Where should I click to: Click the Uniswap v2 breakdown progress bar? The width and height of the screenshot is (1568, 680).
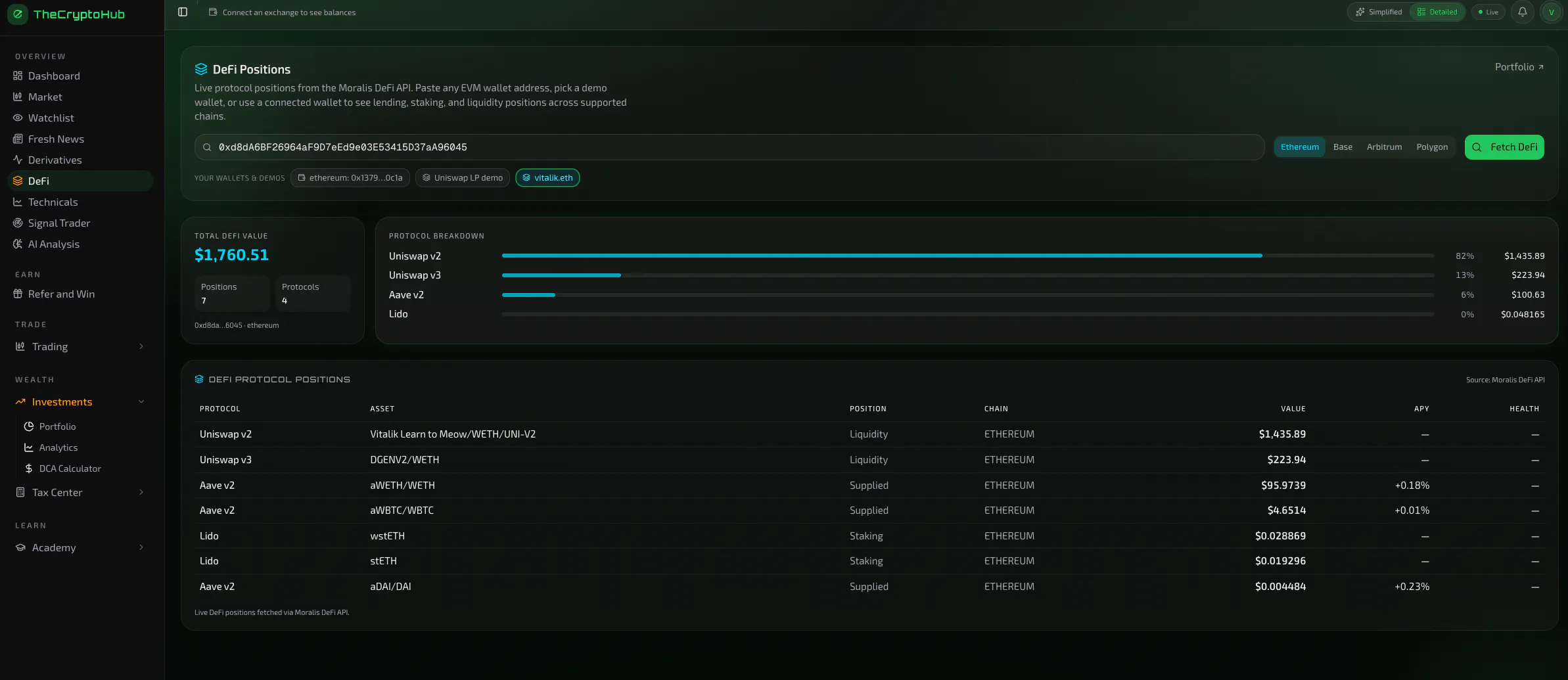pyautogui.click(x=967, y=256)
